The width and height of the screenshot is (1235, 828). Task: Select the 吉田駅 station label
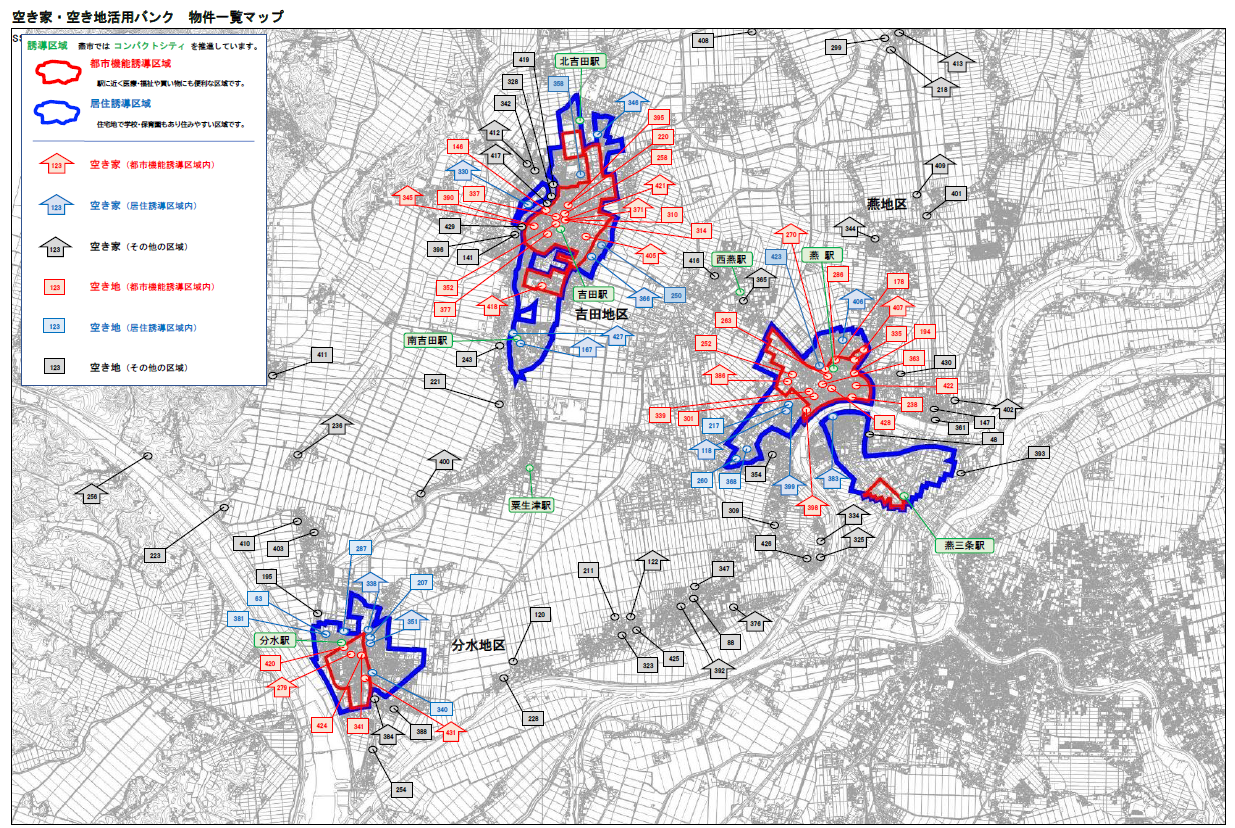[x=593, y=295]
